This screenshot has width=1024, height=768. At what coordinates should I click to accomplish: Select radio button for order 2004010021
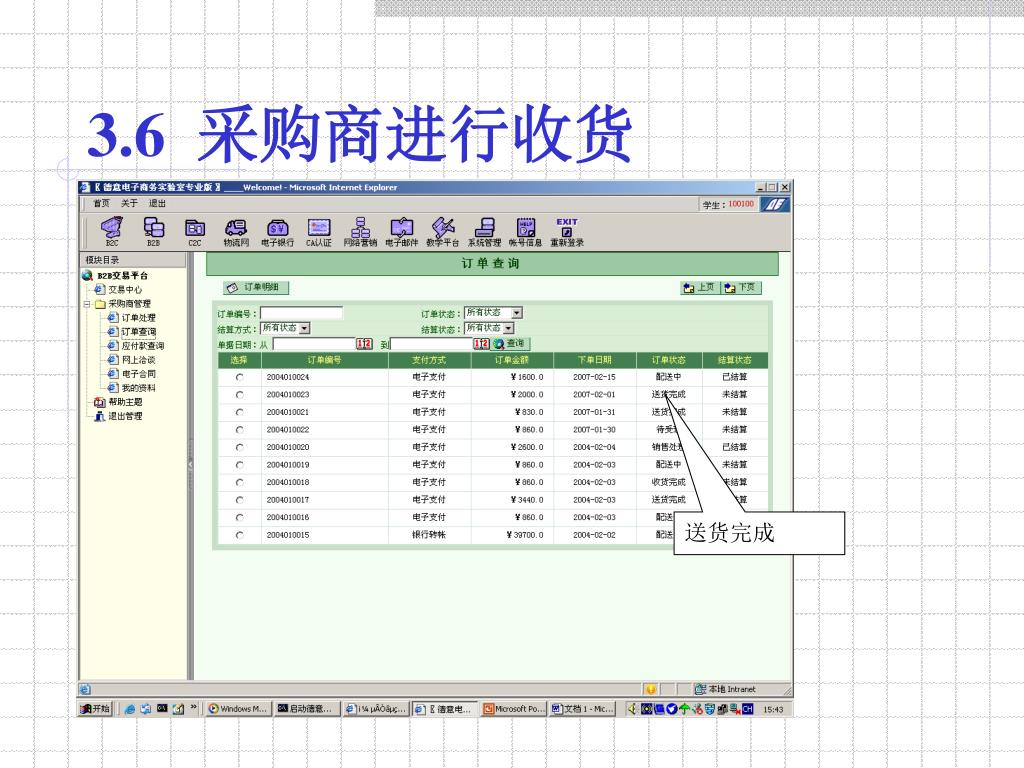coord(240,413)
